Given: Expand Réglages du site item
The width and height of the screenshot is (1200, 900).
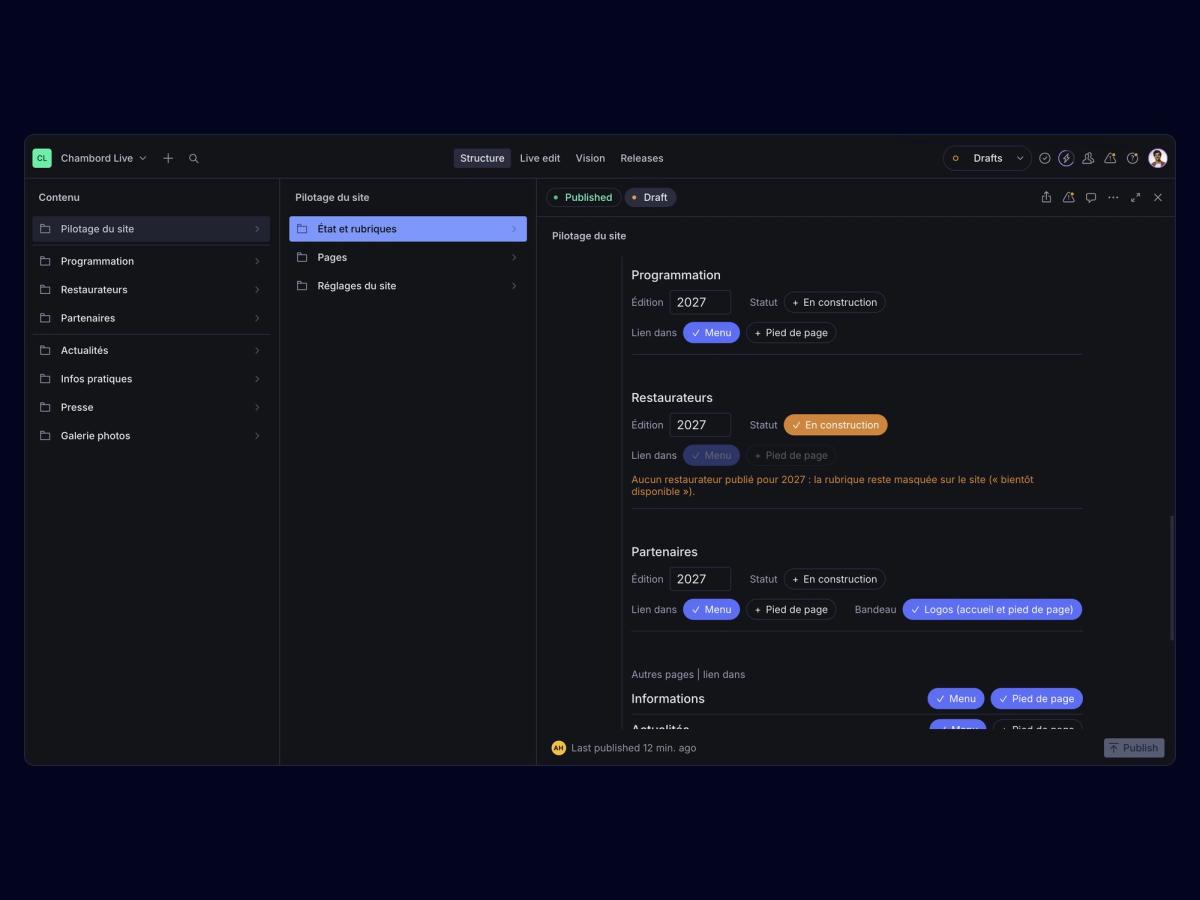Looking at the screenshot, I should click(408, 286).
